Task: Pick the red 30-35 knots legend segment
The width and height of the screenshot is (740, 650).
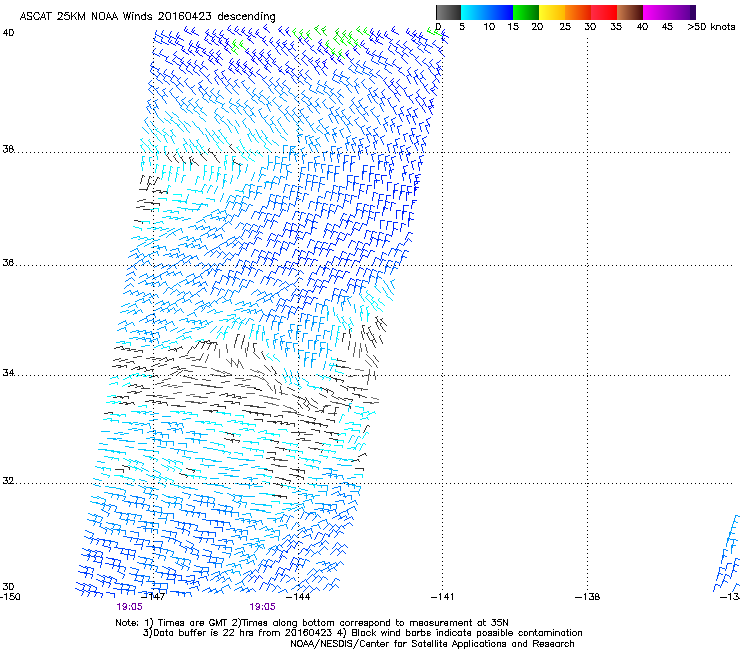Action: tap(604, 12)
